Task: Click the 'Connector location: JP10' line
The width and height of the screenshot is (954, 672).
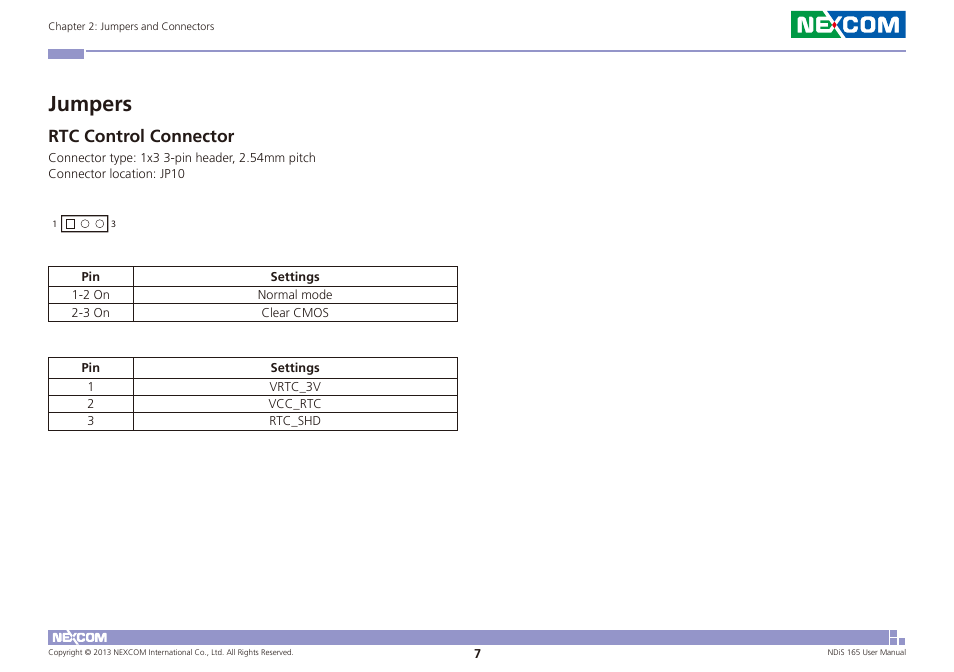Action: tap(116, 174)
